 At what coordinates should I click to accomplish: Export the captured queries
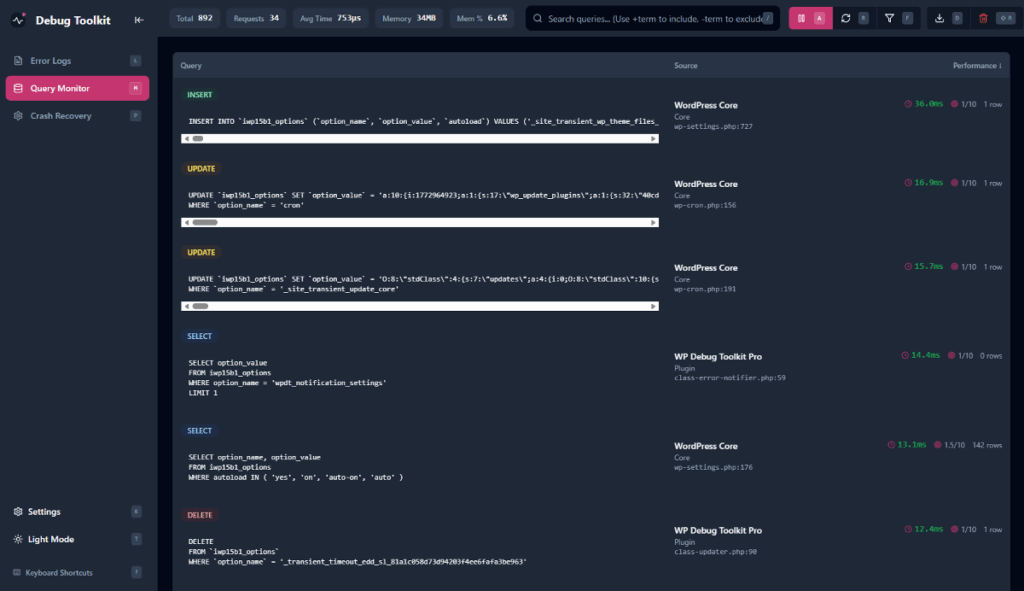point(940,17)
